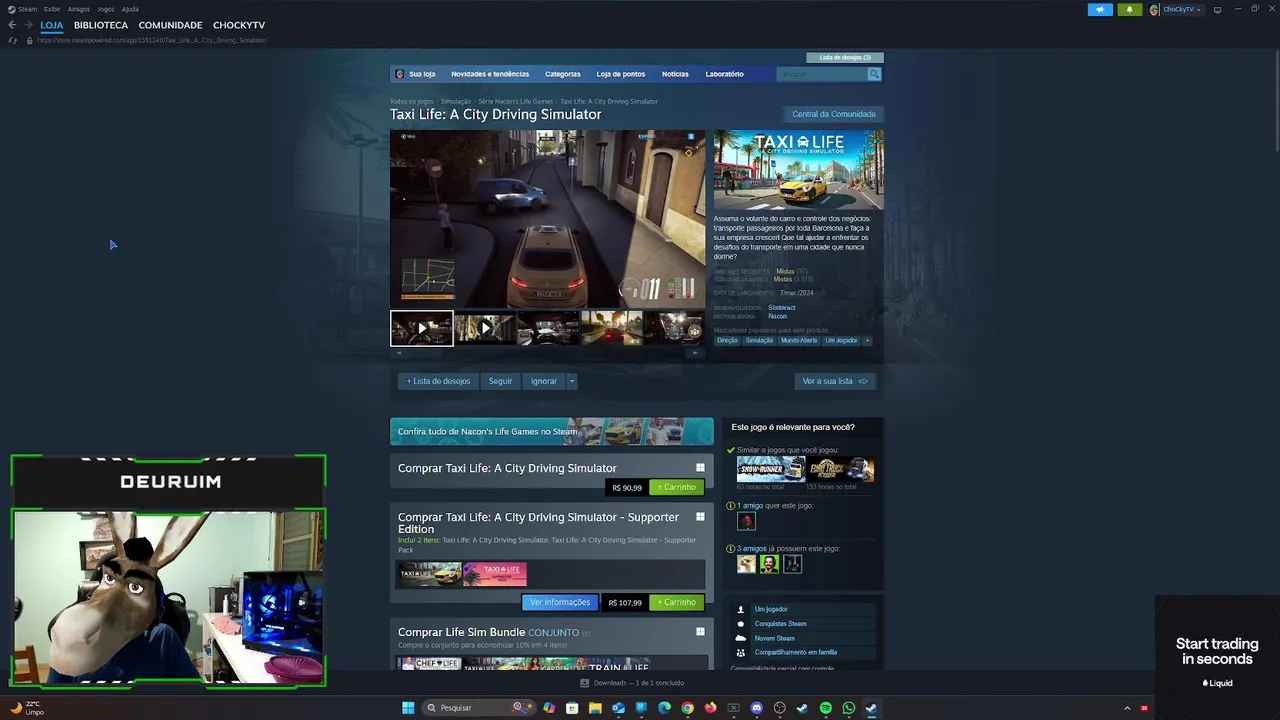The height and width of the screenshot is (720, 1280).
Task: Click the Mundo Aberto tag
Action: click(799, 340)
